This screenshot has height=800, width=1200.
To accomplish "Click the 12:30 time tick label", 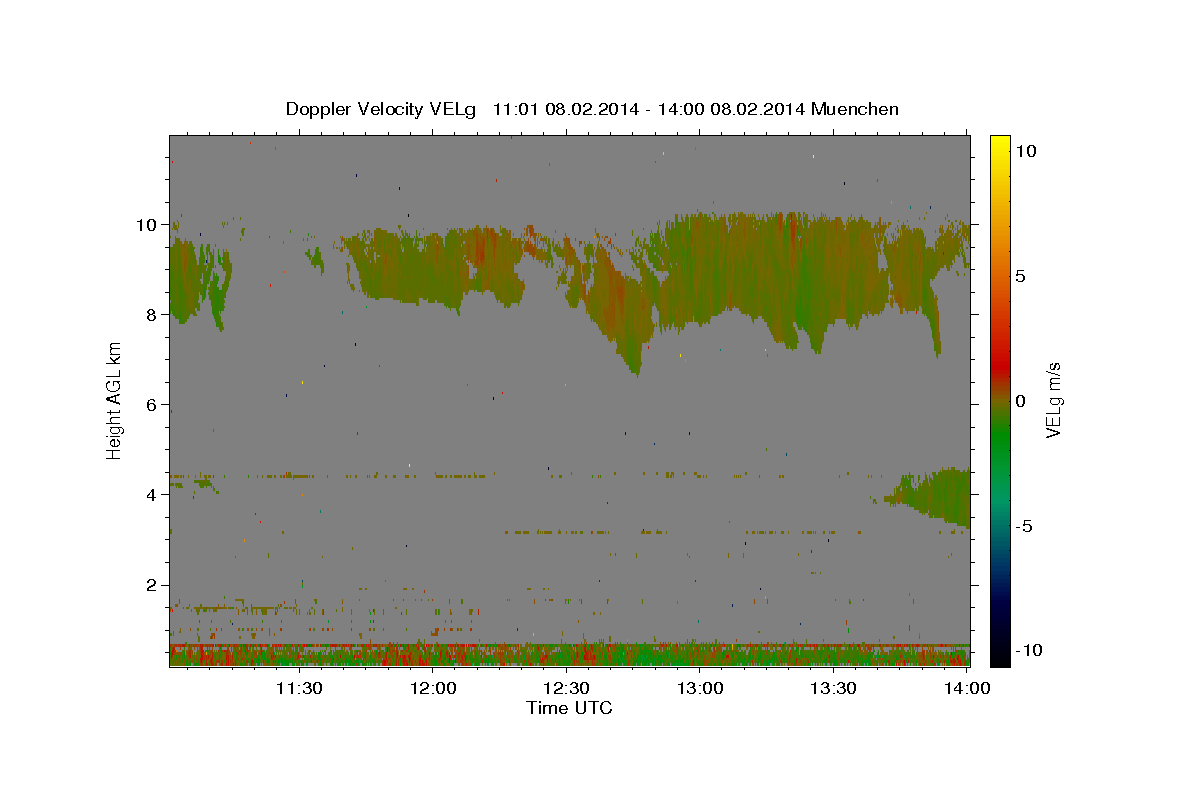I will [566, 688].
